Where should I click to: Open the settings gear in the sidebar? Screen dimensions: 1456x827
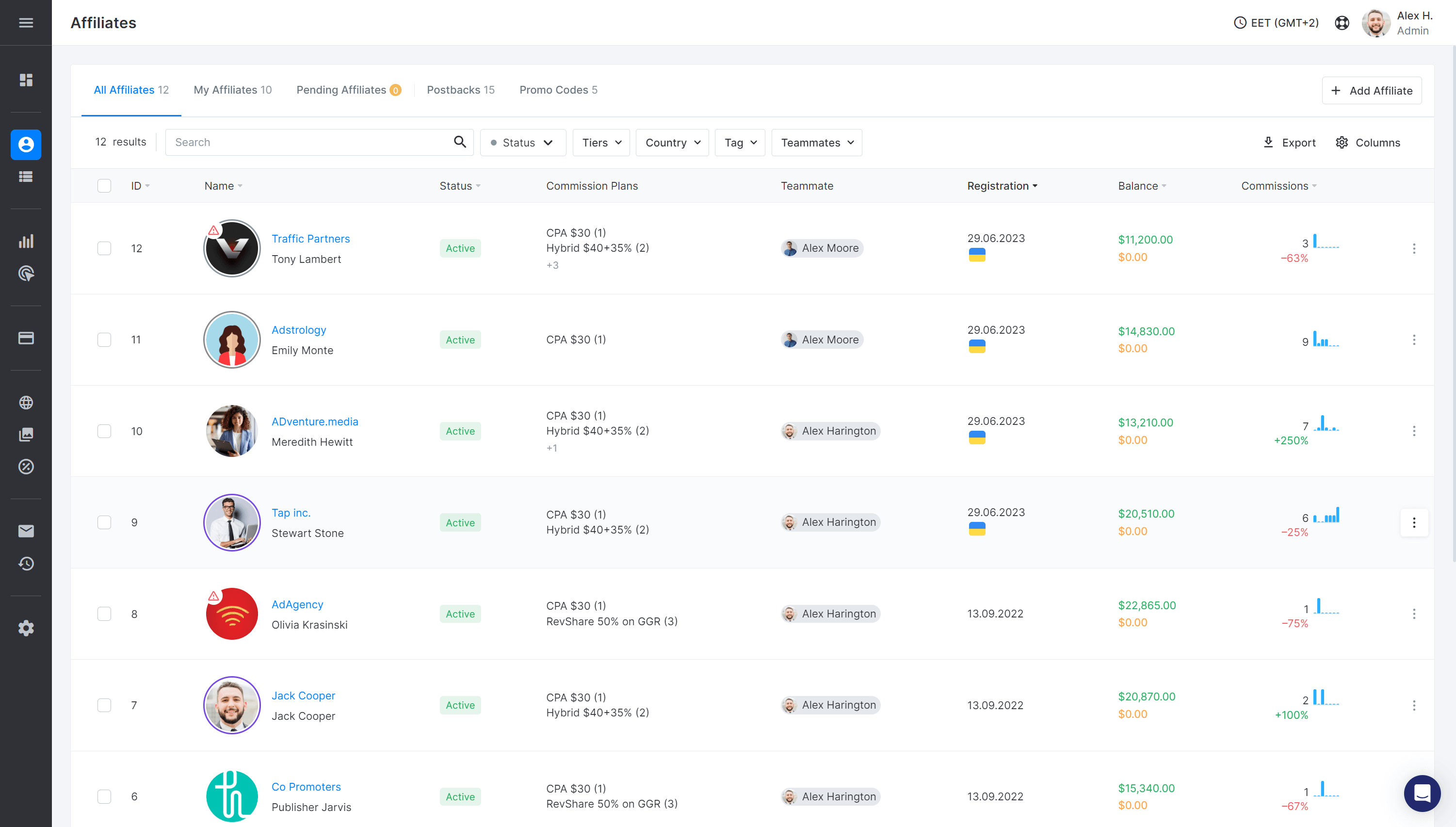(26, 628)
